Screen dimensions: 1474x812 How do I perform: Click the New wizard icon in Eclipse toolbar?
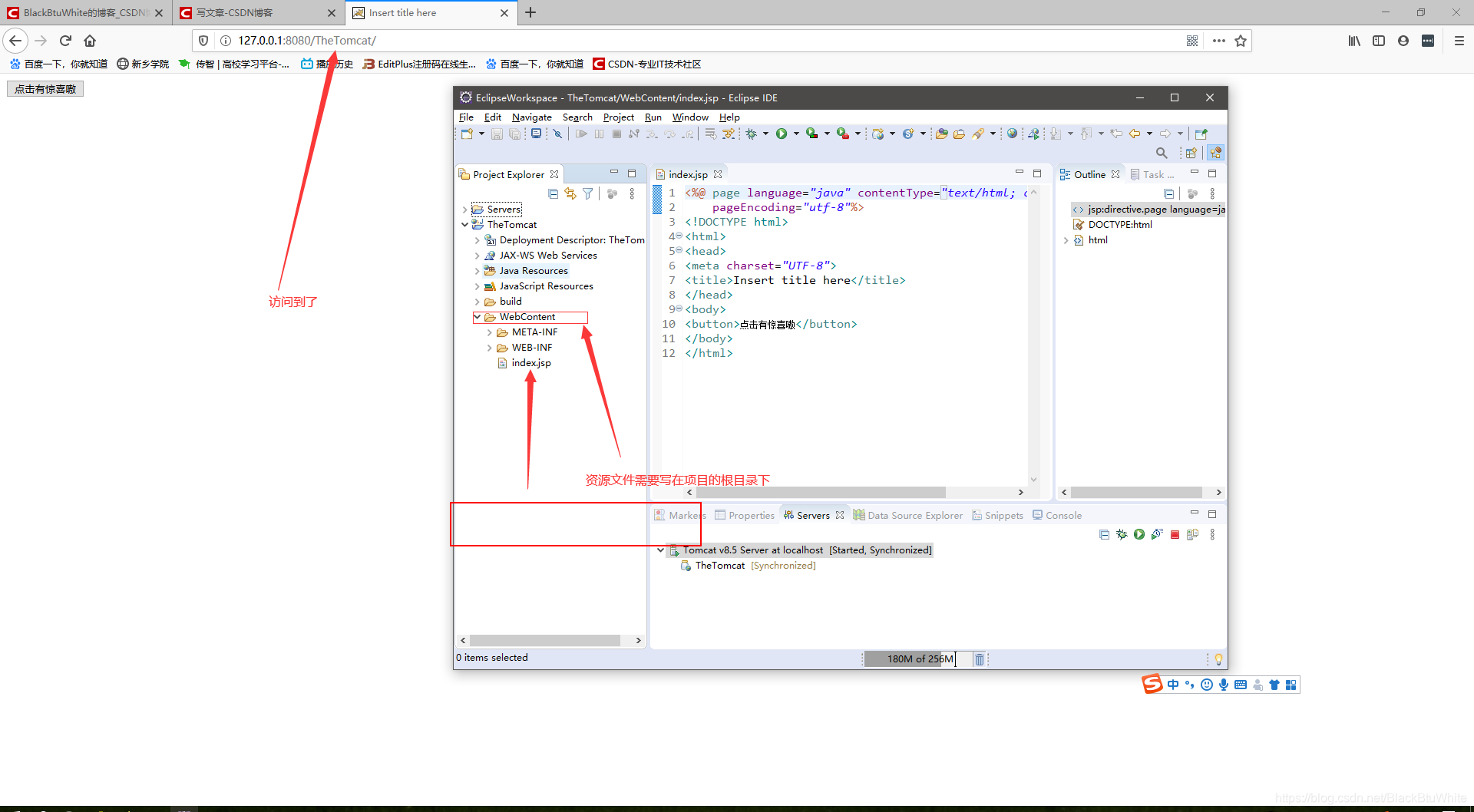point(467,134)
